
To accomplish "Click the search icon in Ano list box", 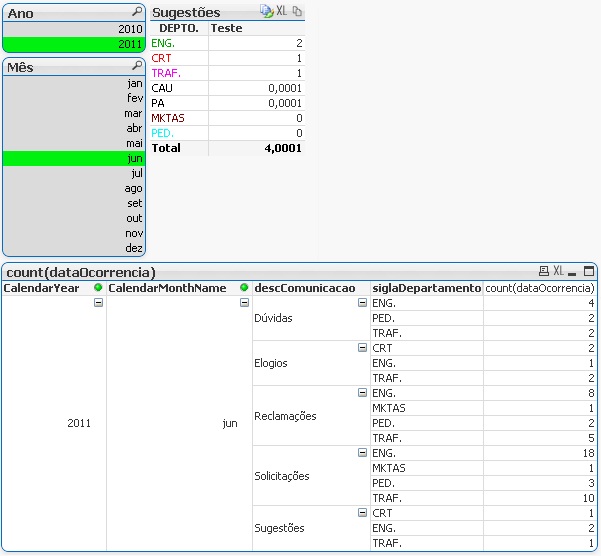I will (x=137, y=12).
